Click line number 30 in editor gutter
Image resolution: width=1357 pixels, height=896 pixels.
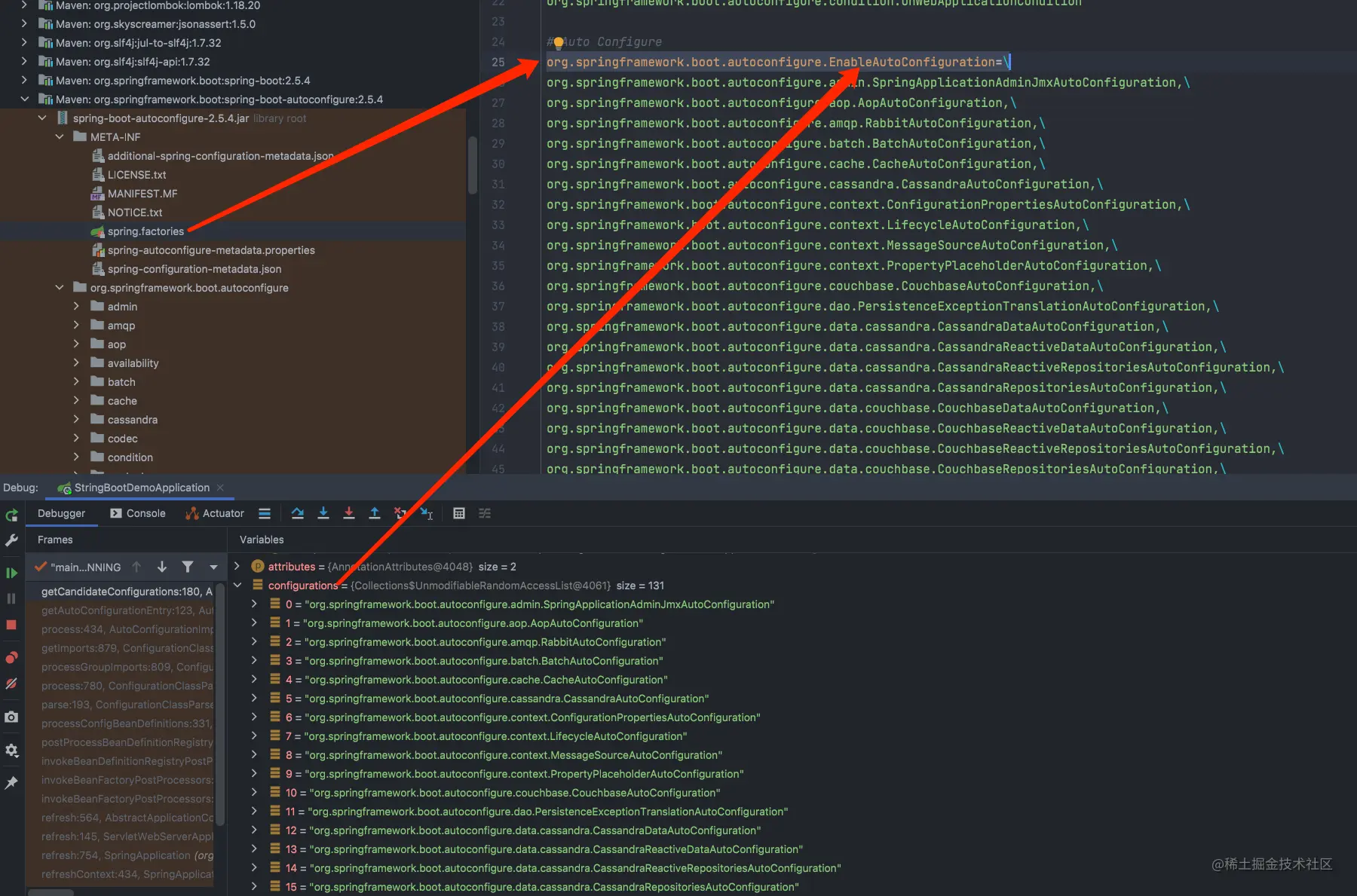pyautogui.click(x=498, y=164)
